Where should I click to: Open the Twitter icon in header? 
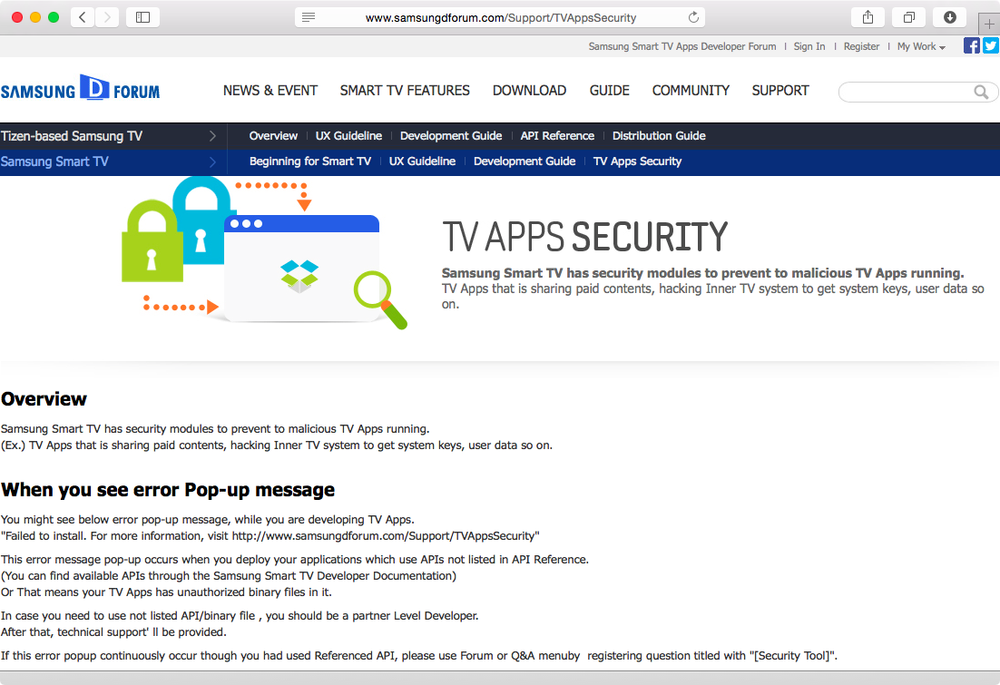pos(990,46)
